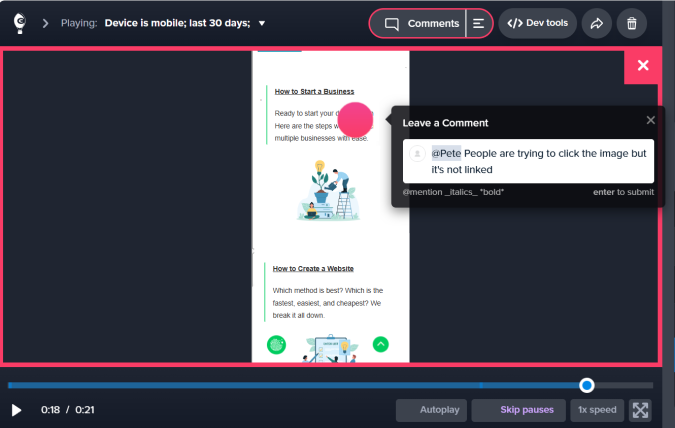Share this recording
This screenshot has width=675, height=428.
597,23
